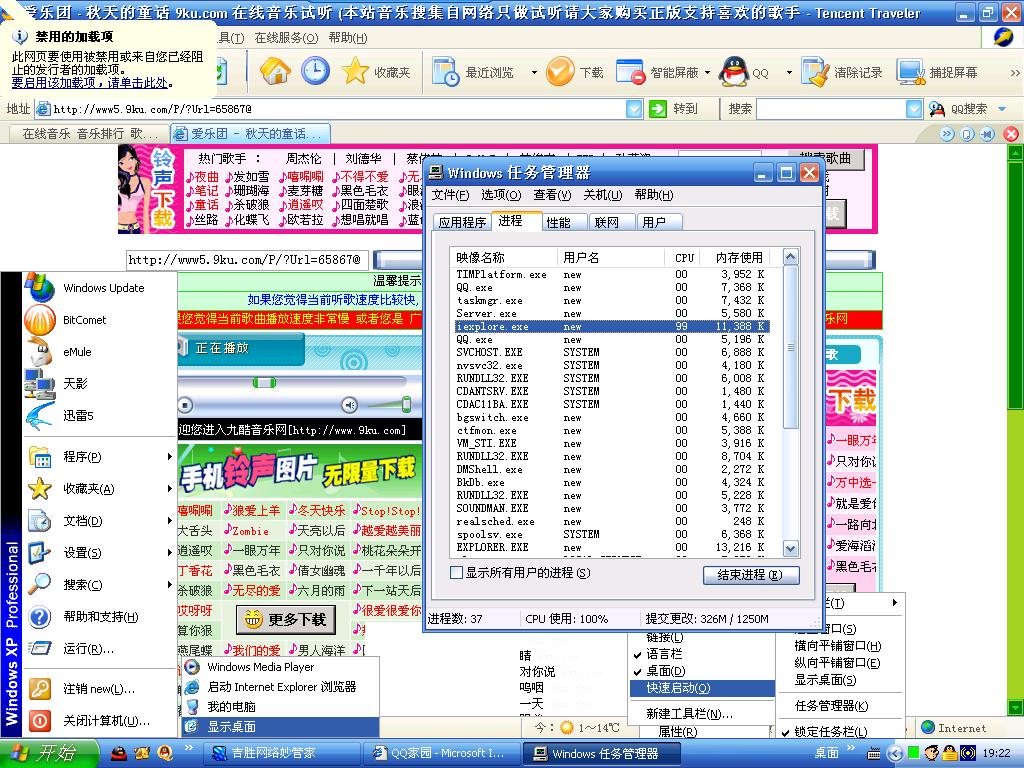Expand 最近浏览 dropdown arrow
1024x768 pixels.
(x=534, y=72)
